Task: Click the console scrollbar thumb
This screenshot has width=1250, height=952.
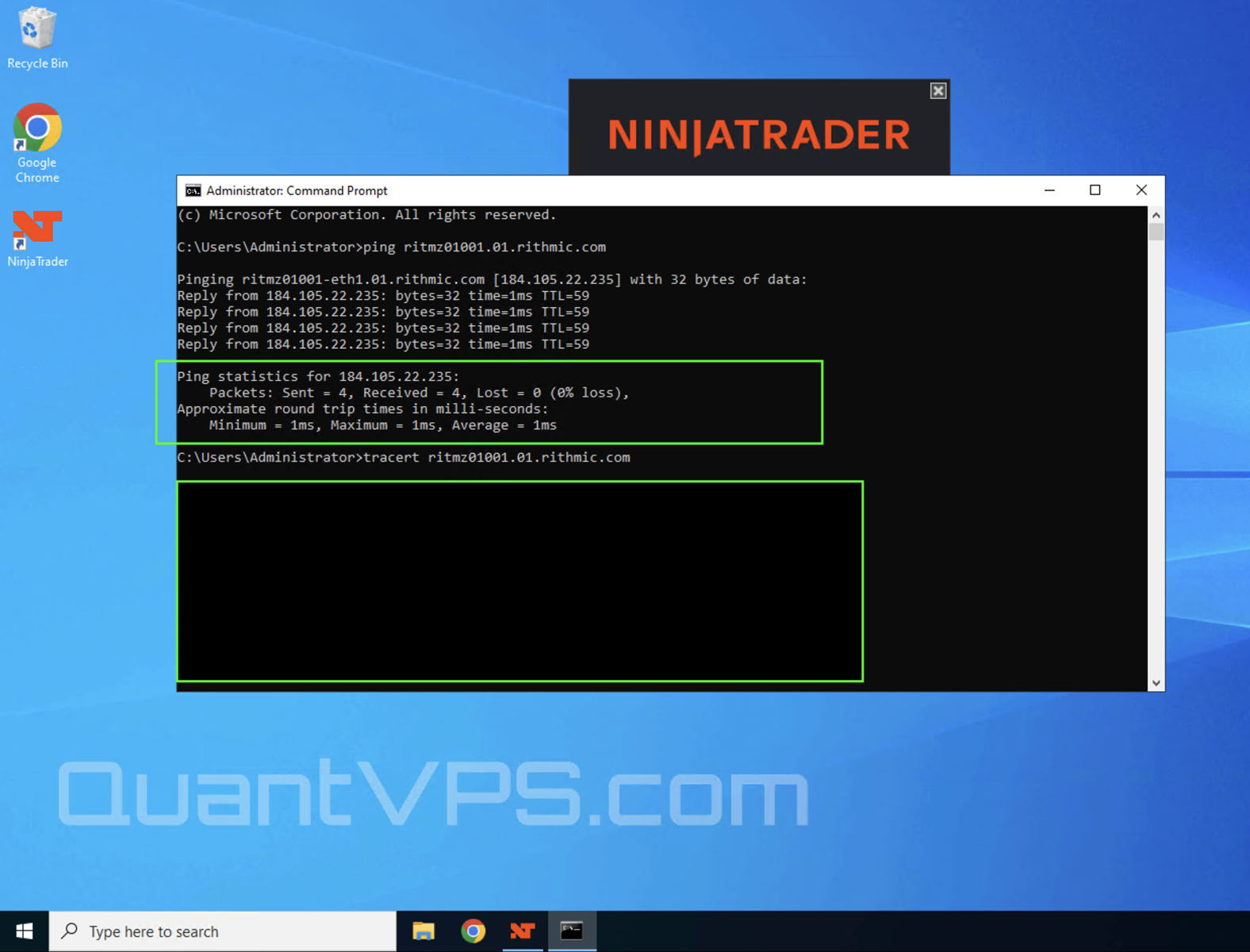Action: (x=1156, y=232)
